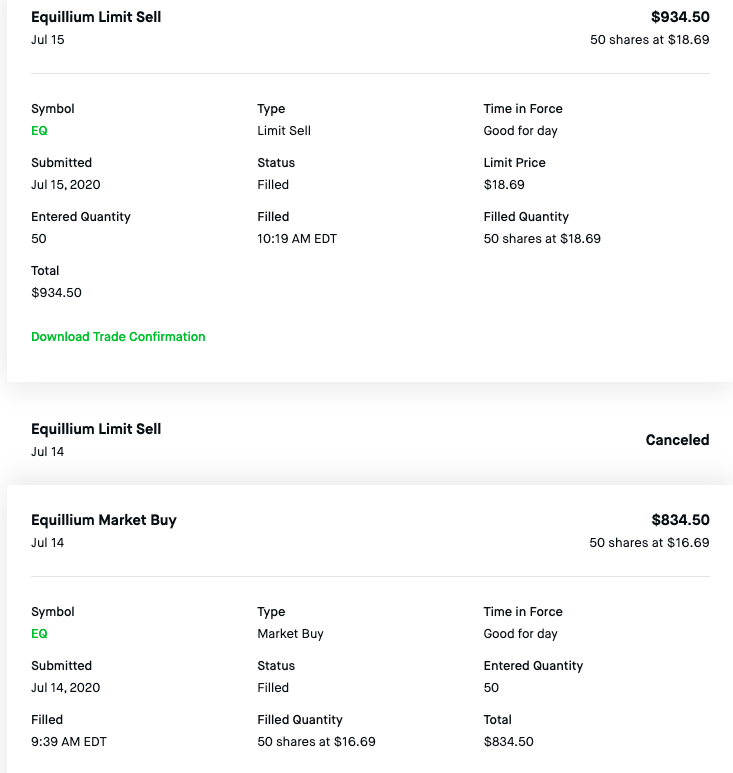Select the Jul 14, 2020 submitted date
Screen dimensions: 733x773
tap(66, 688)
